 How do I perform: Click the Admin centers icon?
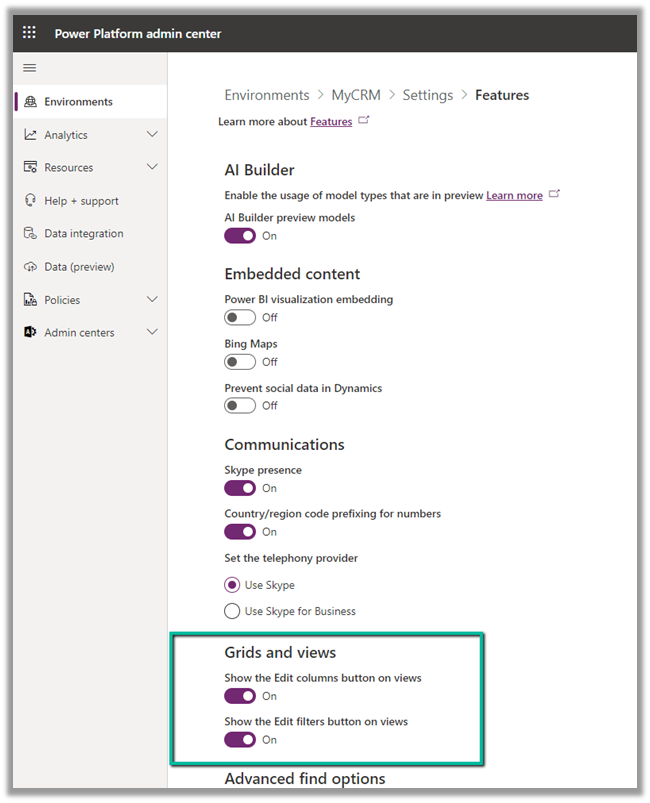(31, 333)
